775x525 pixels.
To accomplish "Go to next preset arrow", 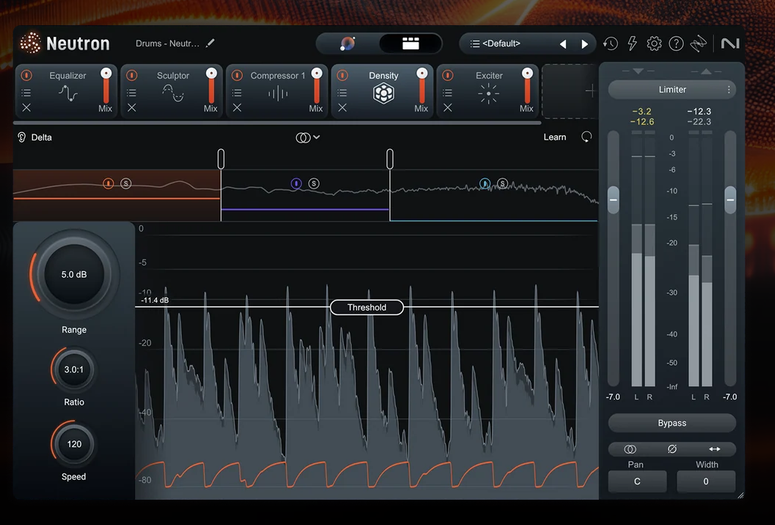I will point(585,44).
